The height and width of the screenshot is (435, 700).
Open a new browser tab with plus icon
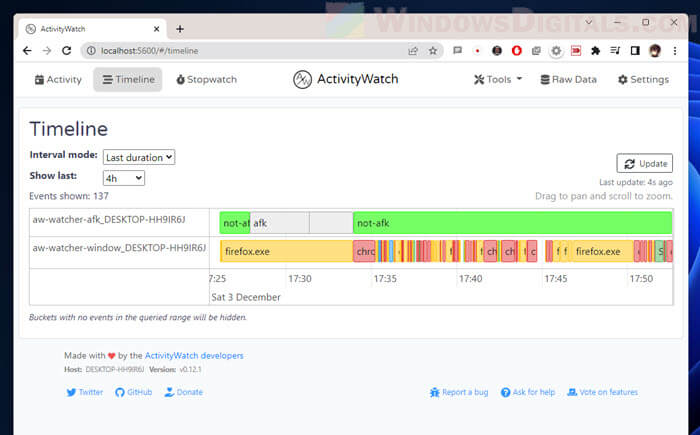(x=180, y=29)
